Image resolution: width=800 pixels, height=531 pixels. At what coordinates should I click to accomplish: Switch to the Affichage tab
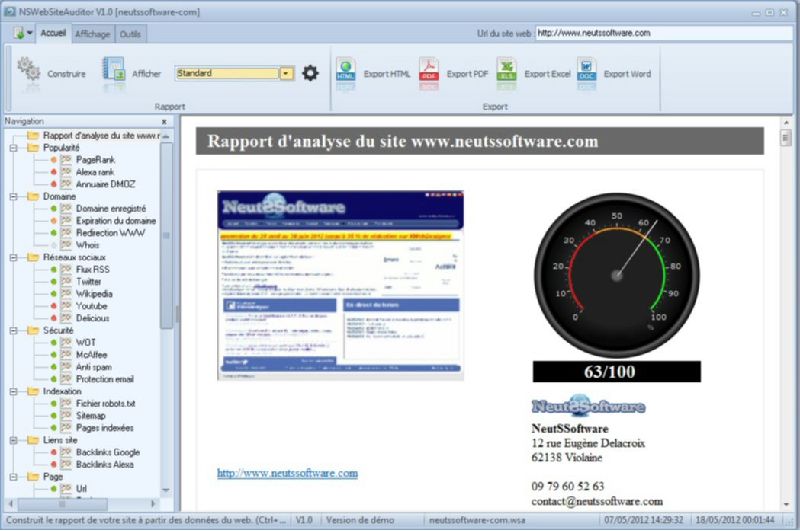[x=93, y=34]
